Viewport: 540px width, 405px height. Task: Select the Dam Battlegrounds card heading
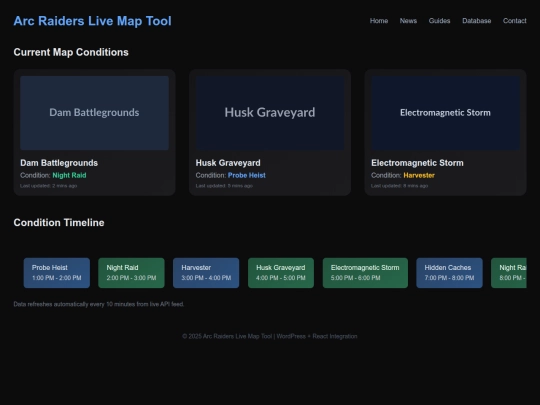[59, 163]
